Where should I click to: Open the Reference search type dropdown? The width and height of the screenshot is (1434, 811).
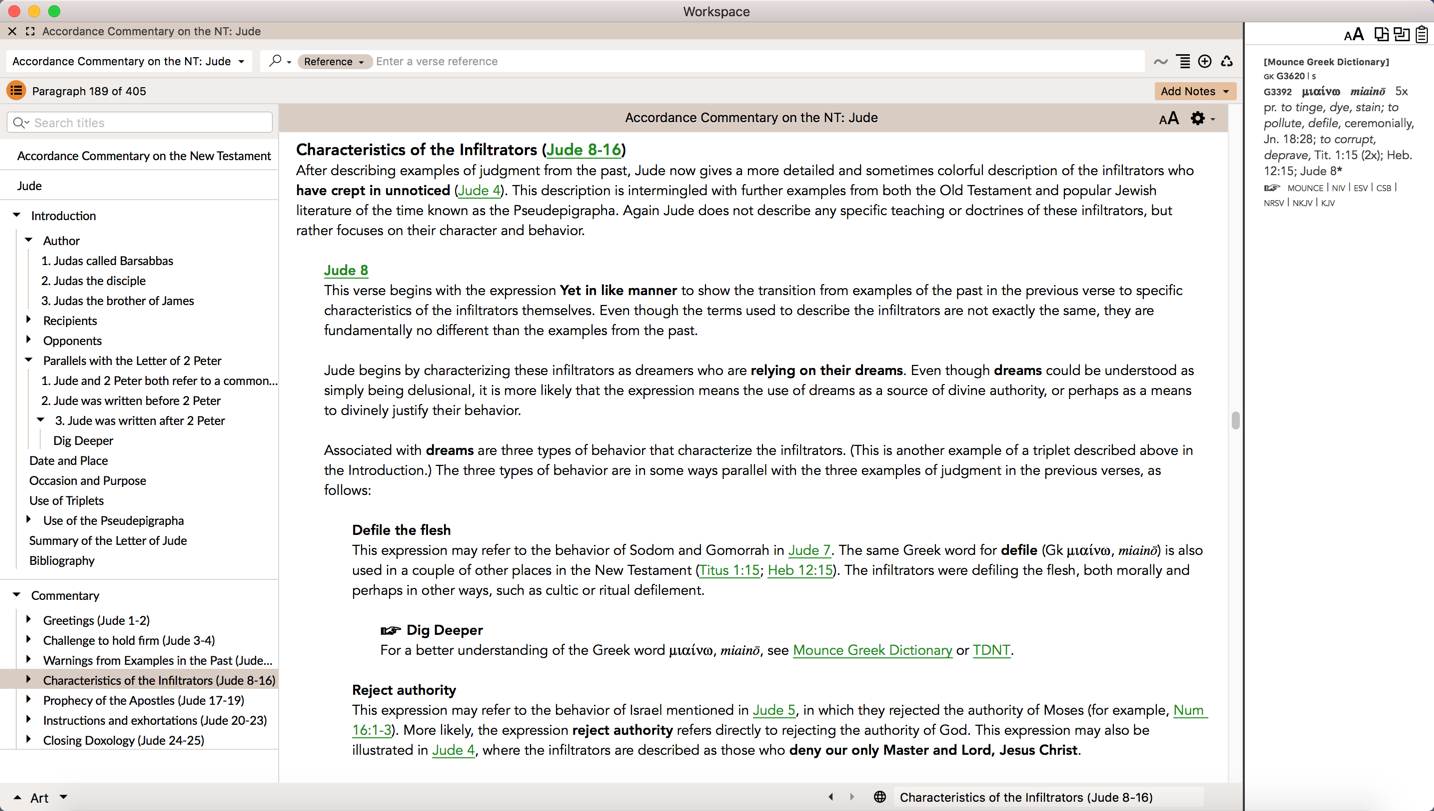(334, 62)
